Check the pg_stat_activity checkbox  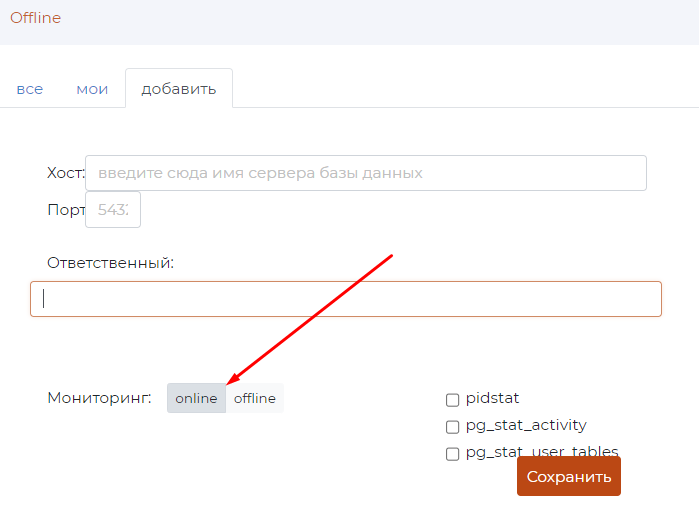coord(453,427)
